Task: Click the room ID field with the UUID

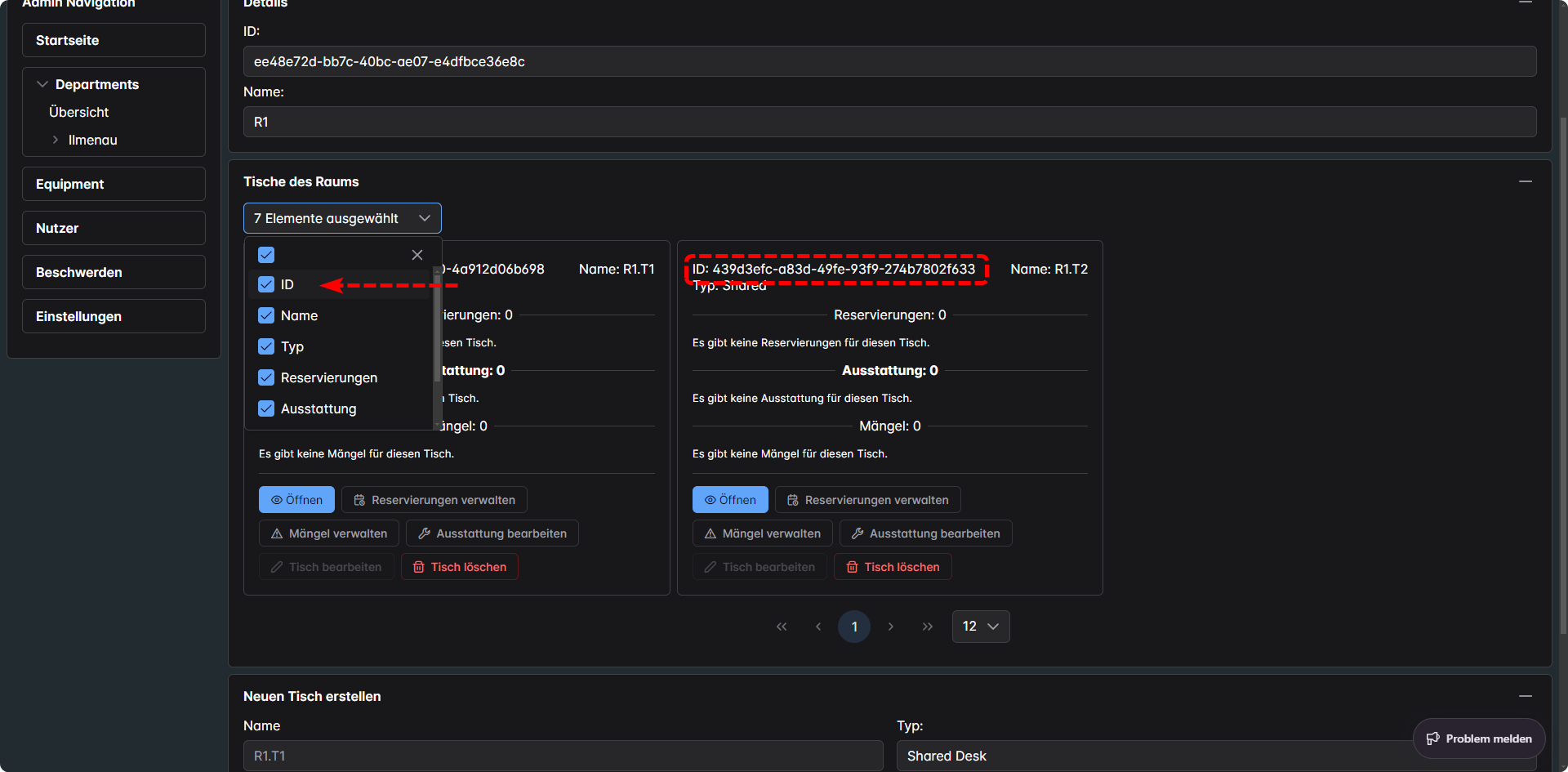Action: 890,61
